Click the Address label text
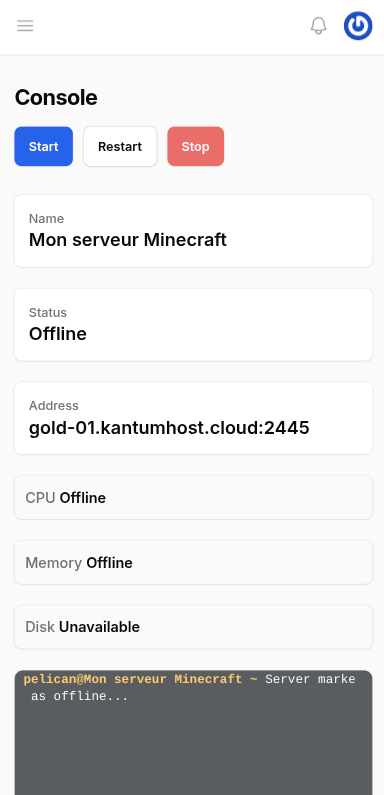The height and width of the screenshot is (795, 384). [54, 406]
